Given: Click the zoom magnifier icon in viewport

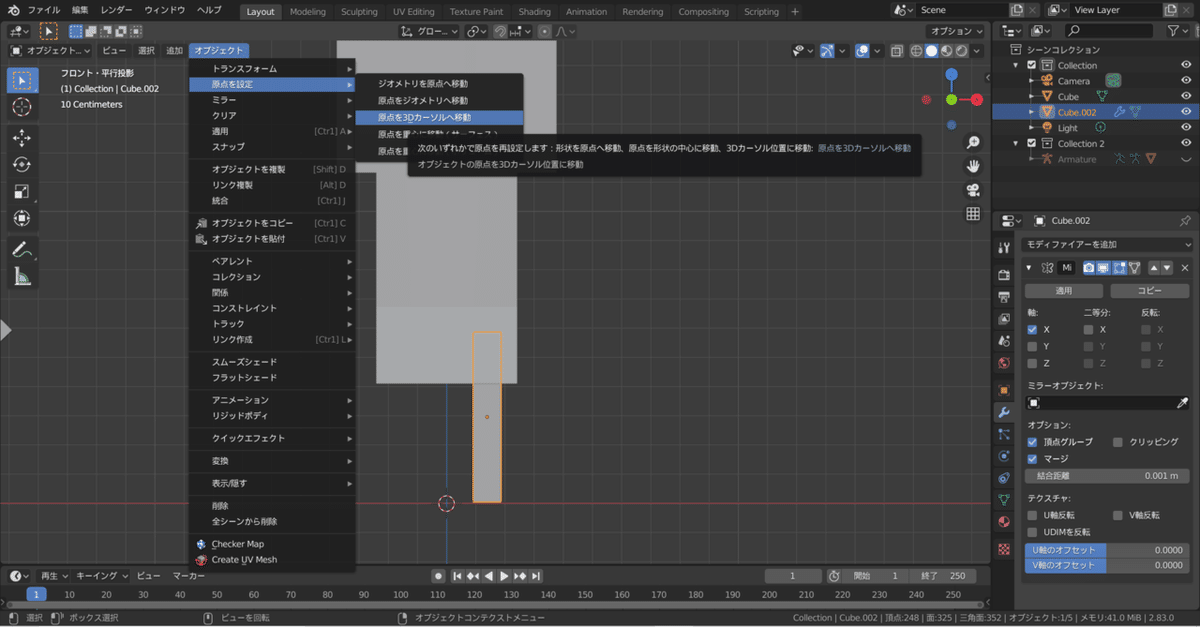Looking at the screenshot, I should click(972, 142).
